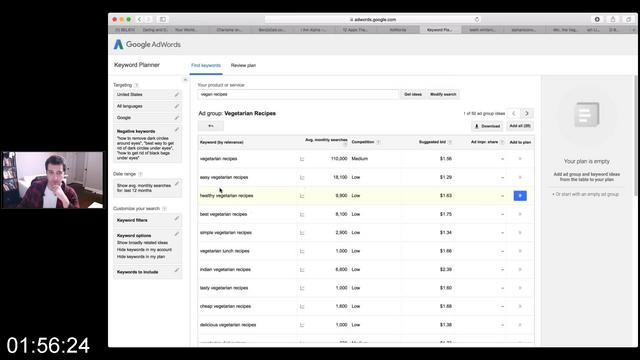Go back to ad group list

pyautogui.click(x=211, y=126)
